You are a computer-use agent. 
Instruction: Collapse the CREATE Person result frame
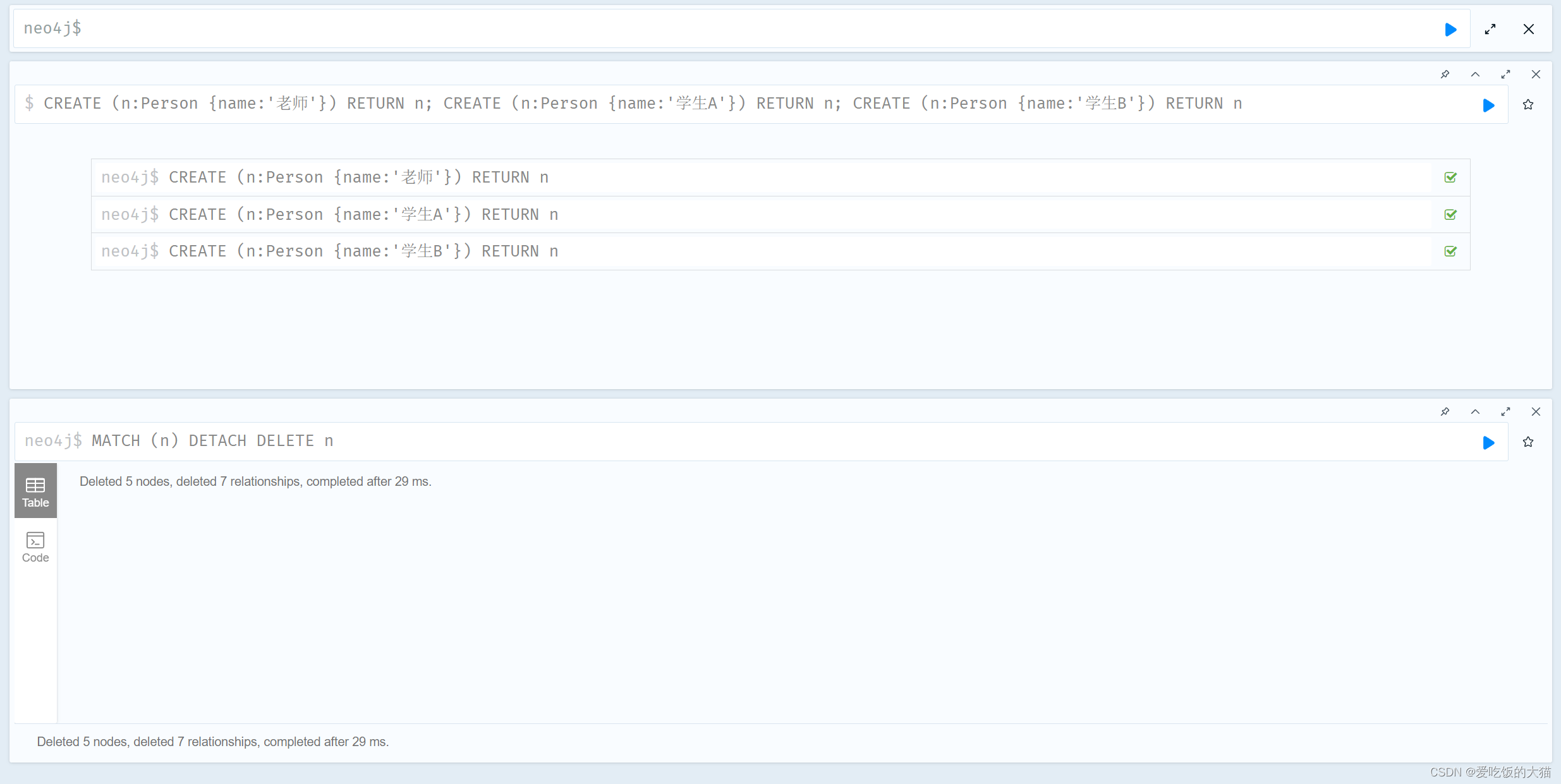pyautogui.click(x=1475, y=75)
